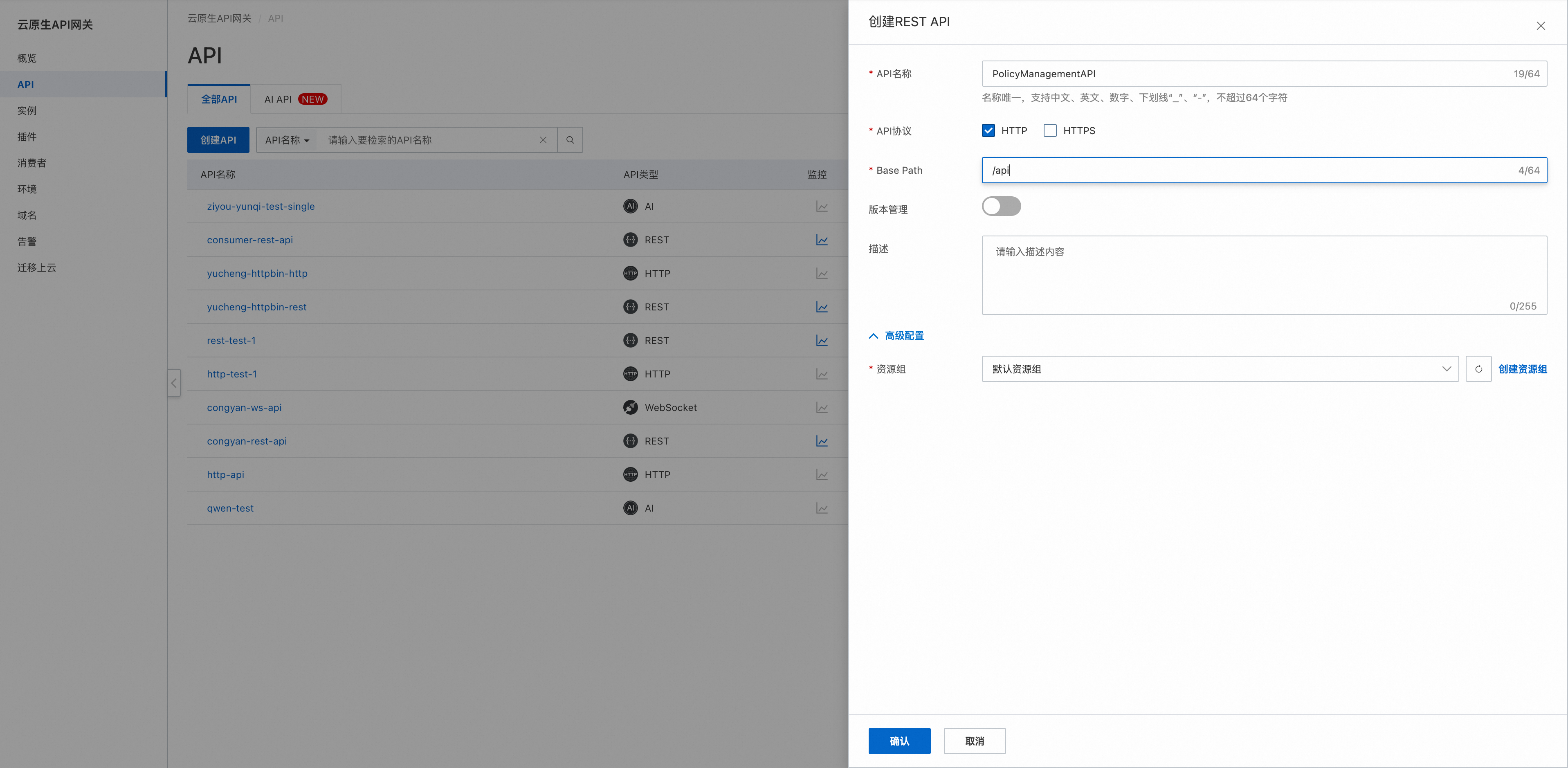Uncheck the HTTP protocol checkbox
This screenshot has width=1568, height=768.
[x=988, y=131]
